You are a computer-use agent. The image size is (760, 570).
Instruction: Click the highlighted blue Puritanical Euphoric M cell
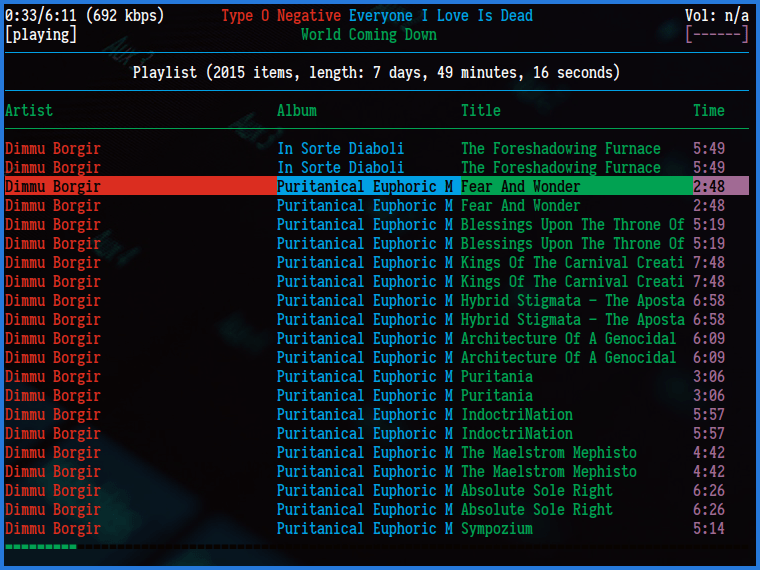click(x=368, y=186)
